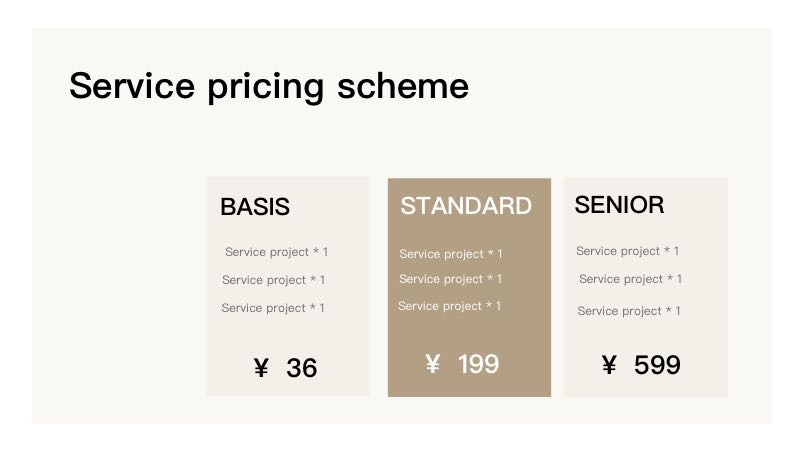Click second service project line under BASIS
The height and width of the screenshot is (452, 804).
point(273,280)
